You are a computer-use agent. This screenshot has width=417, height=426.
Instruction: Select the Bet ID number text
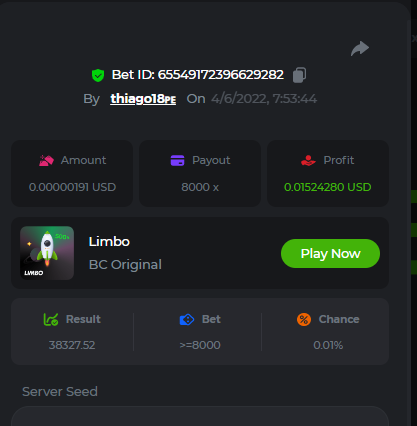221,75
